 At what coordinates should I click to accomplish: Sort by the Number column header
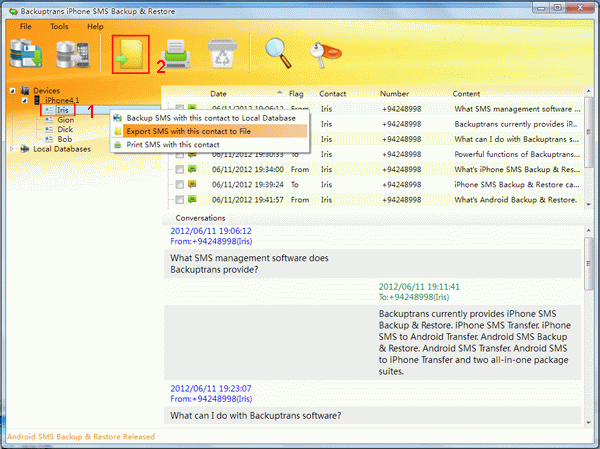coord(394,94)
